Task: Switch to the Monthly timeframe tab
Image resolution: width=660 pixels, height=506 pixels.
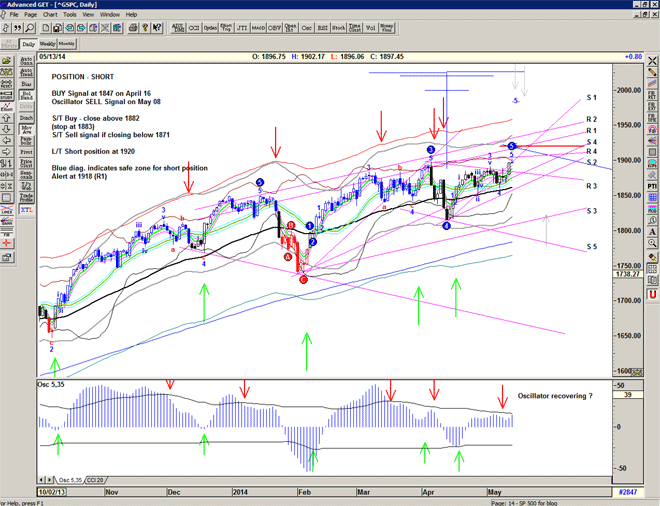Action: pos(67,45)
